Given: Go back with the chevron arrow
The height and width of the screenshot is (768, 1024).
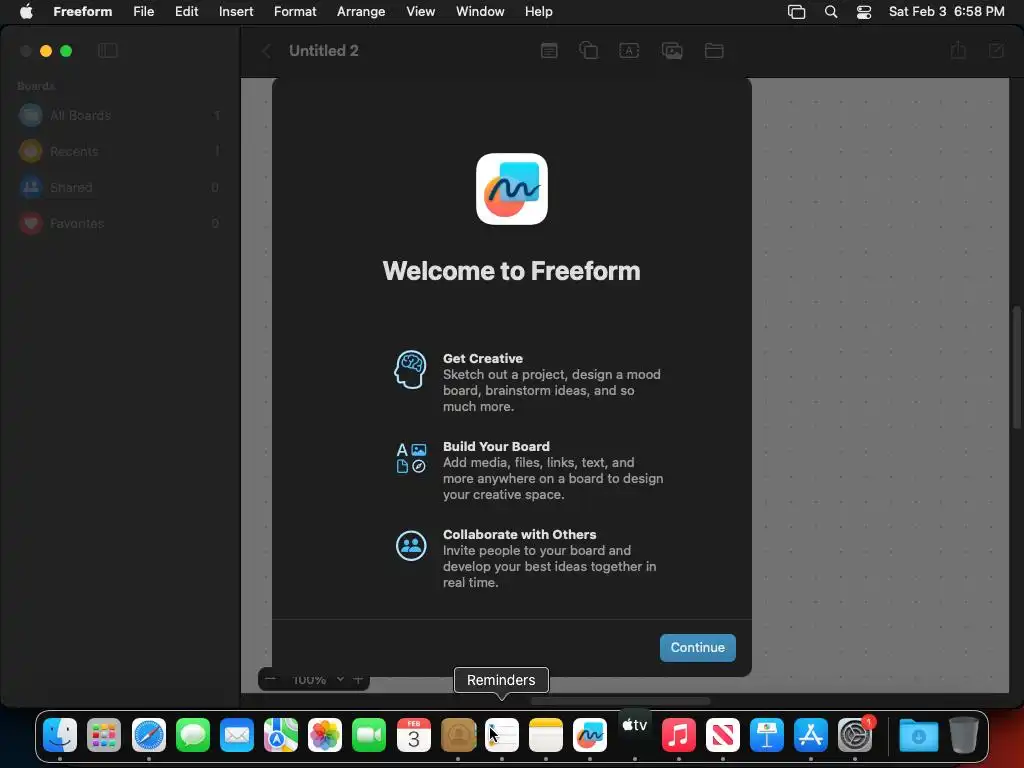Looking at the screenshot, I should click(266, 51).
